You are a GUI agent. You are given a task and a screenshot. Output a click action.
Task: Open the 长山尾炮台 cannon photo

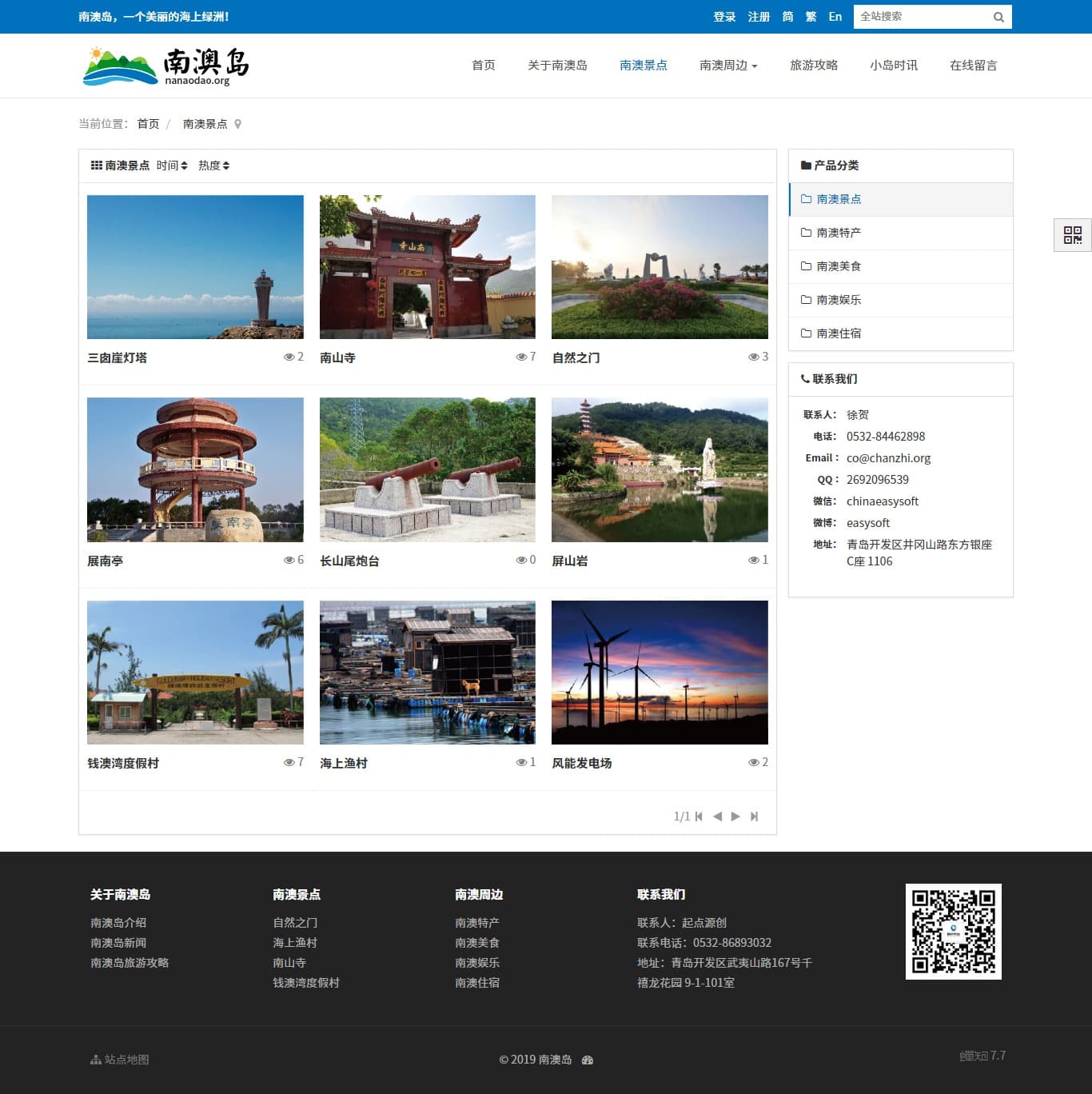click(428, 470)
